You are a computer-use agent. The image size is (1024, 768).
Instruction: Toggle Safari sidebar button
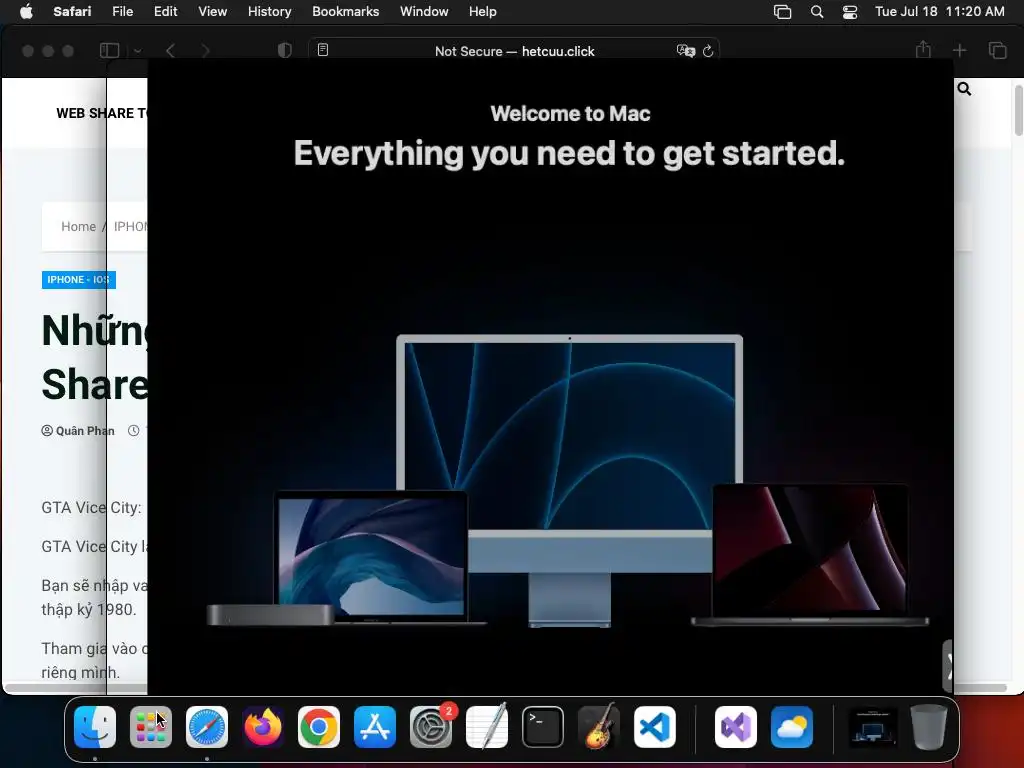click(109, 50)
